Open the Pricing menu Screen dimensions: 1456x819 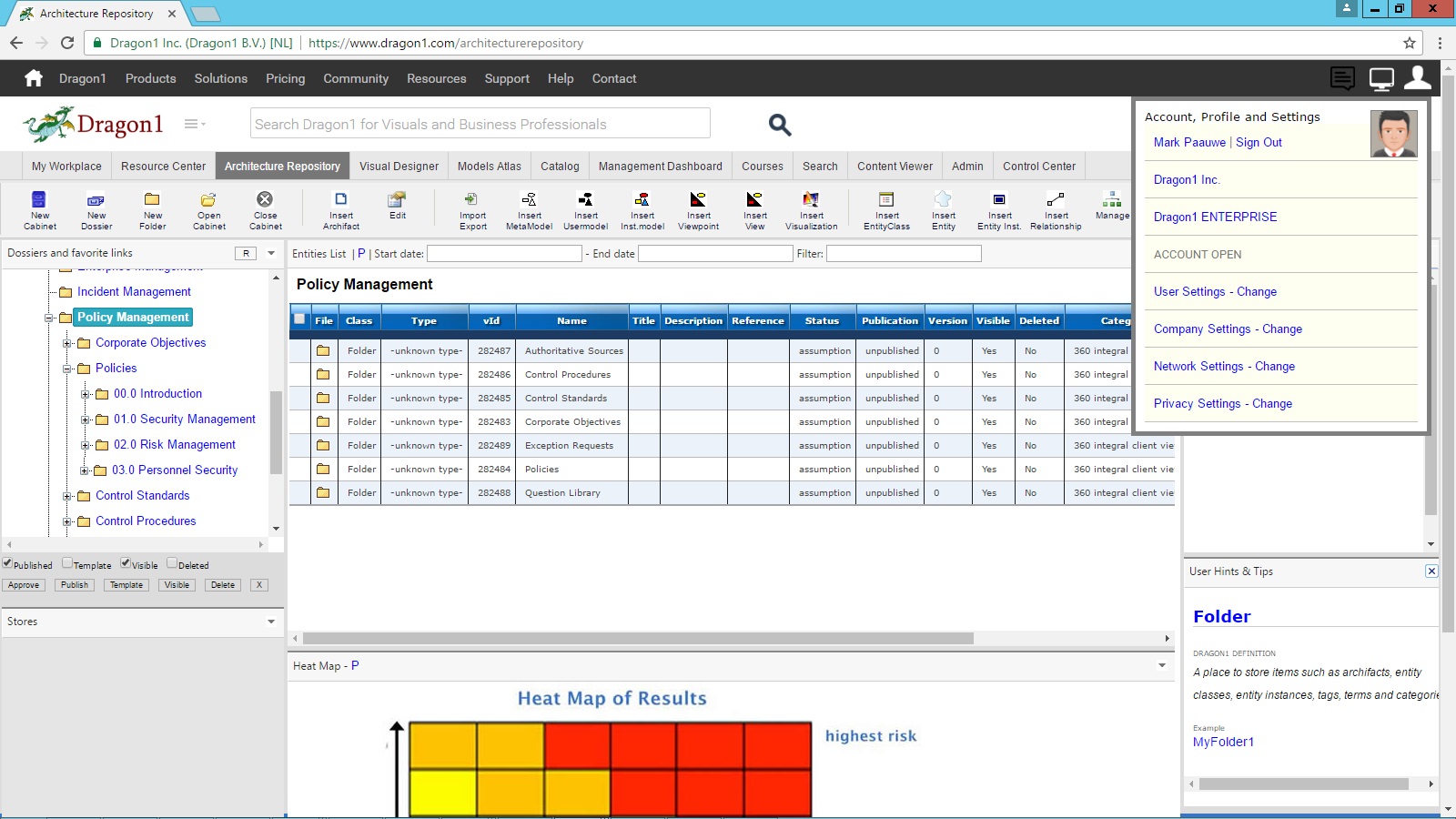(285, 78)
